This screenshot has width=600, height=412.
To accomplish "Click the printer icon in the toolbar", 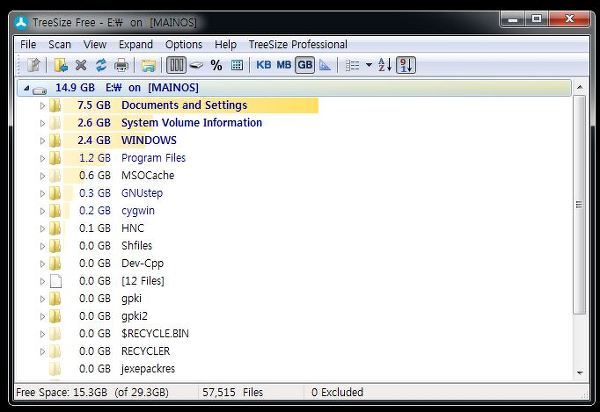I will point(121,65).
